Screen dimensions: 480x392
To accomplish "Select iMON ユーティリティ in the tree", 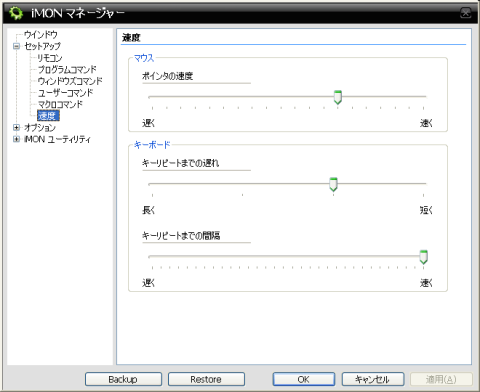I will 57,139.
